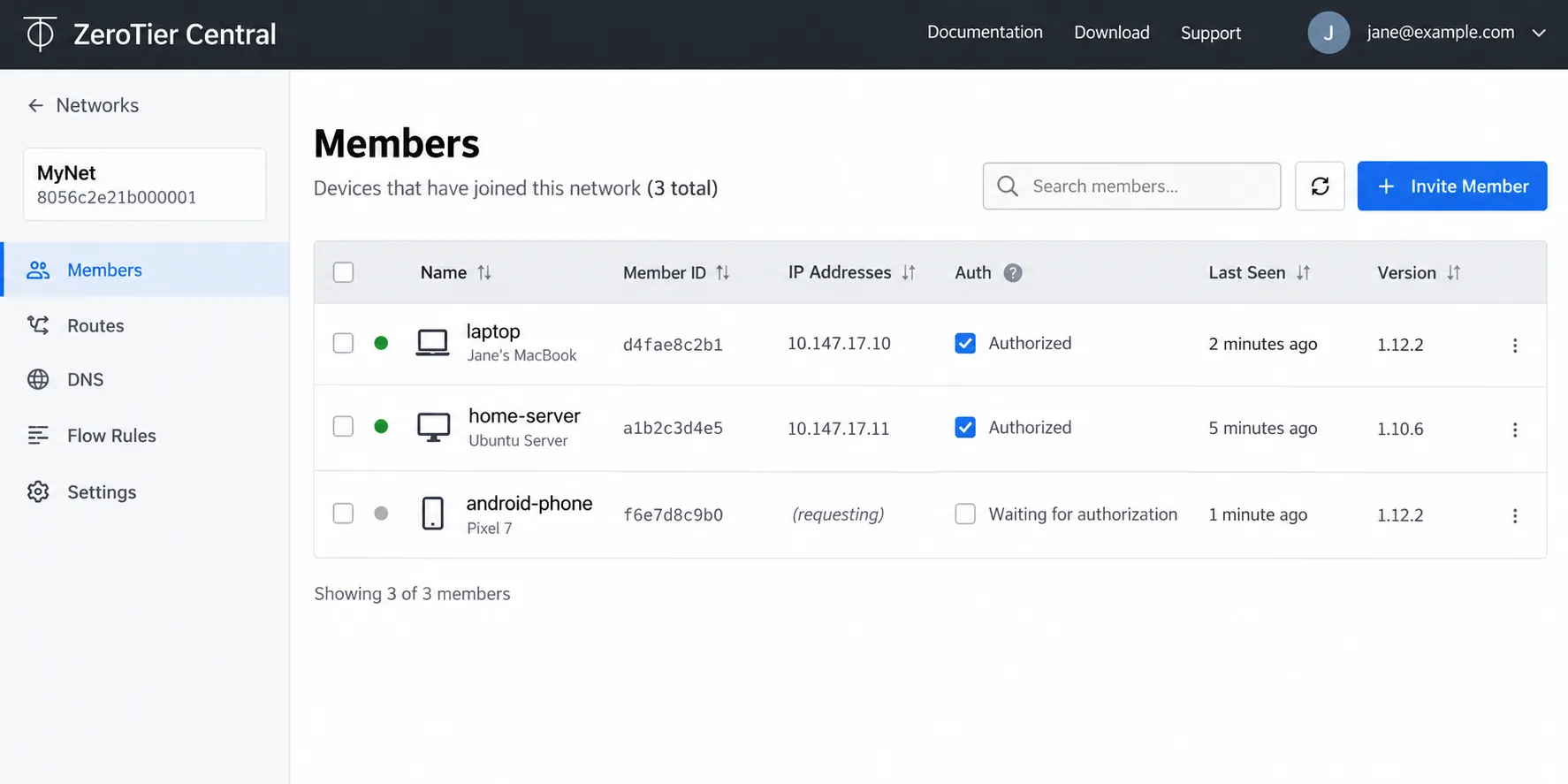
Task: Click the IP address 10.147.17.10
Action: coord(839,344)
